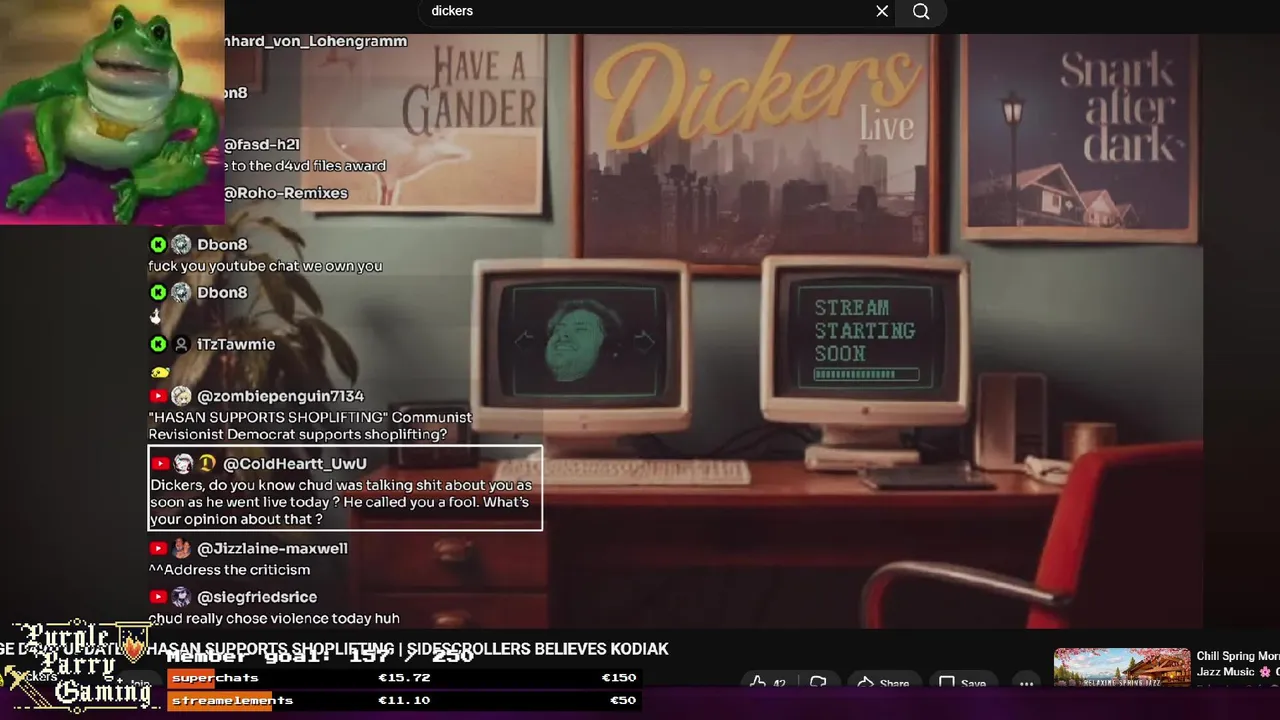Click the username @ColdHeartt_UwU
This screenshot has width=1280, height=720.
(295, 463)
